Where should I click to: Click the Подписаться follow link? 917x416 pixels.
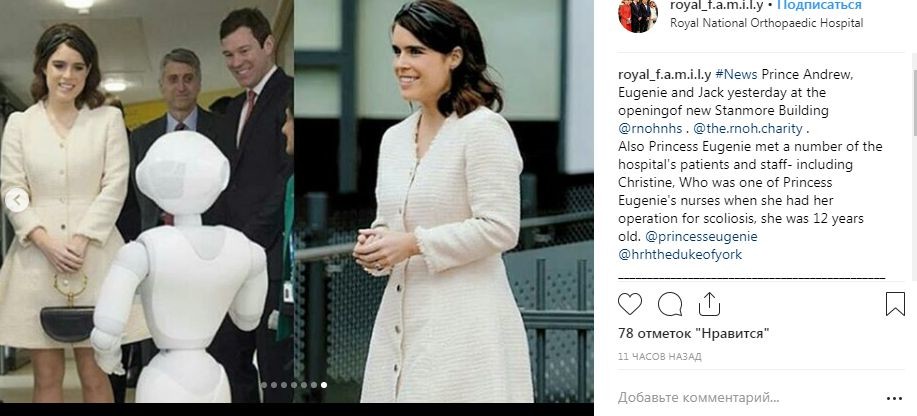[x=819, y=5]
